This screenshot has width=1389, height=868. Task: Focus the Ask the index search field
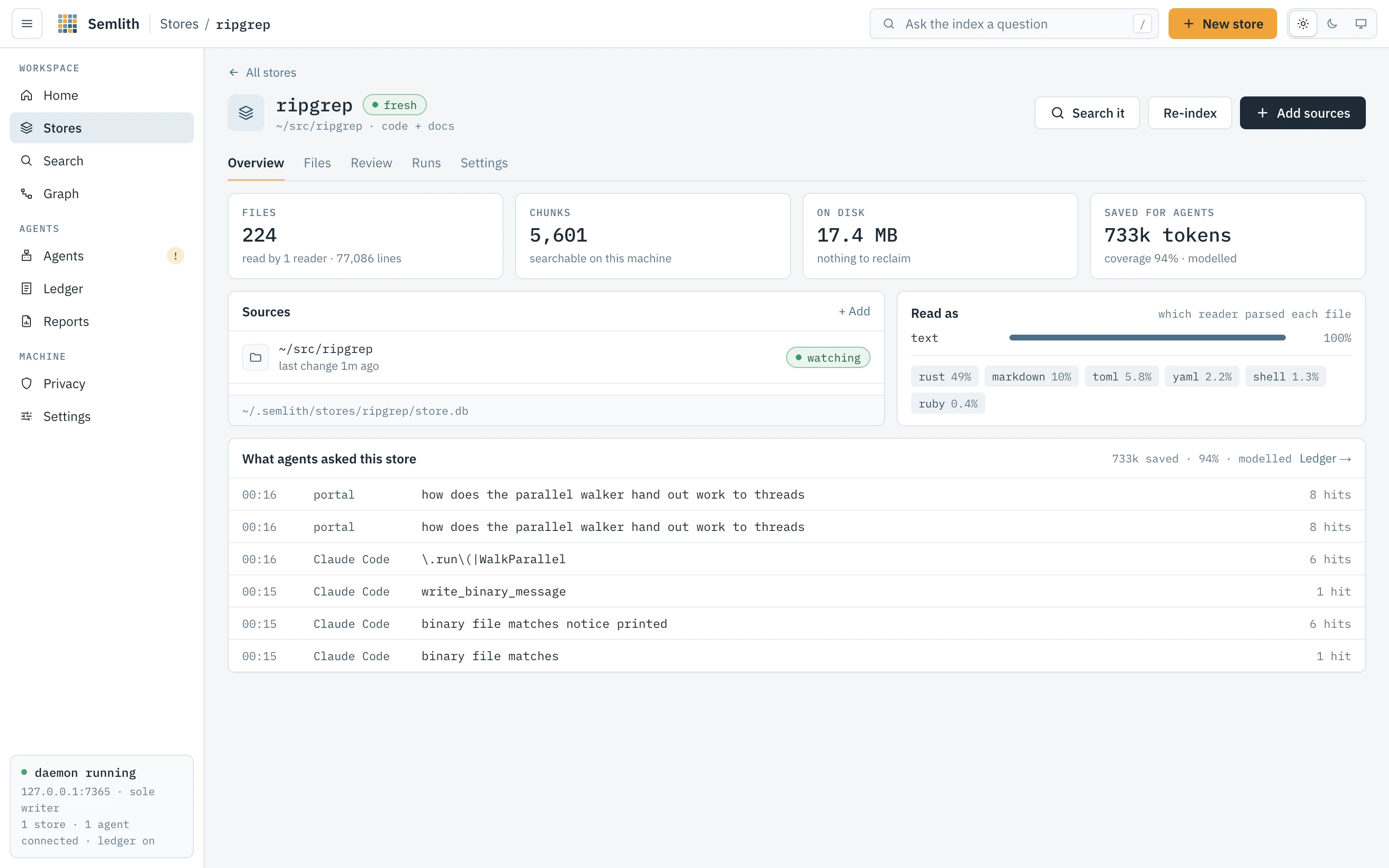pos(1014,24)
